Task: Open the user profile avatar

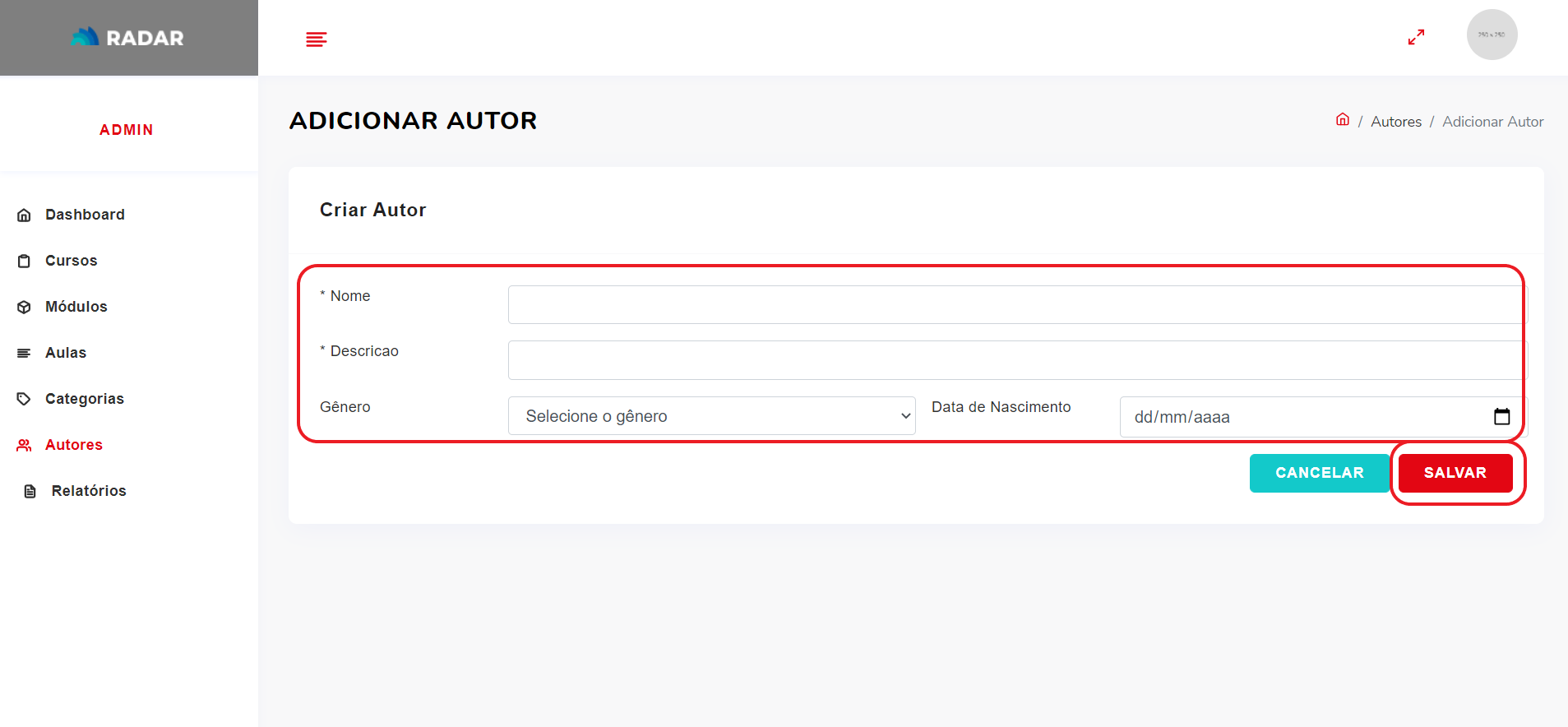Action: tap(1492, 35)
